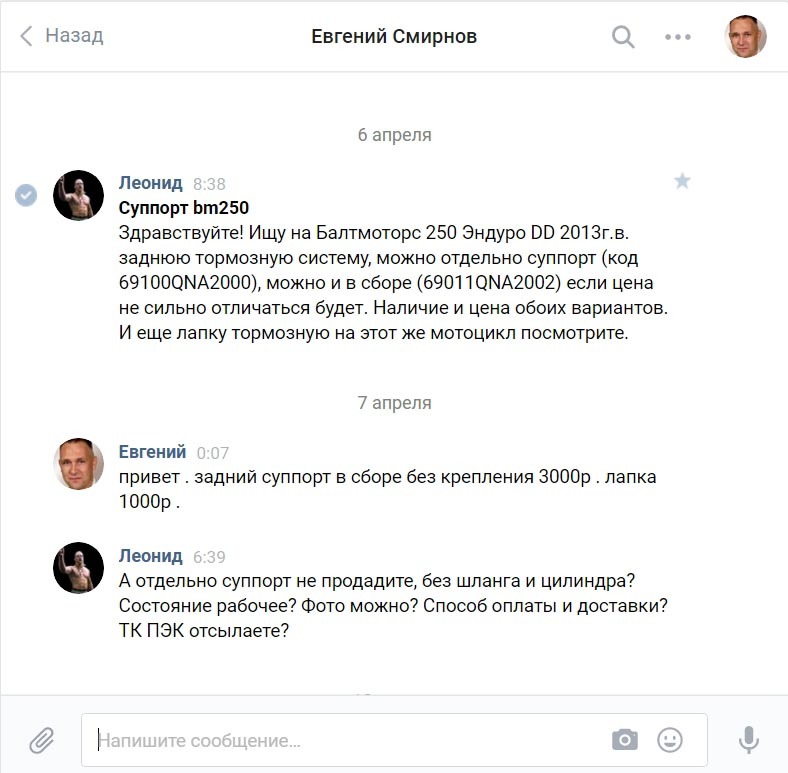Open Евгений's name link at 0:07
This screenshot has height=773, width=788.
point(152,452)
